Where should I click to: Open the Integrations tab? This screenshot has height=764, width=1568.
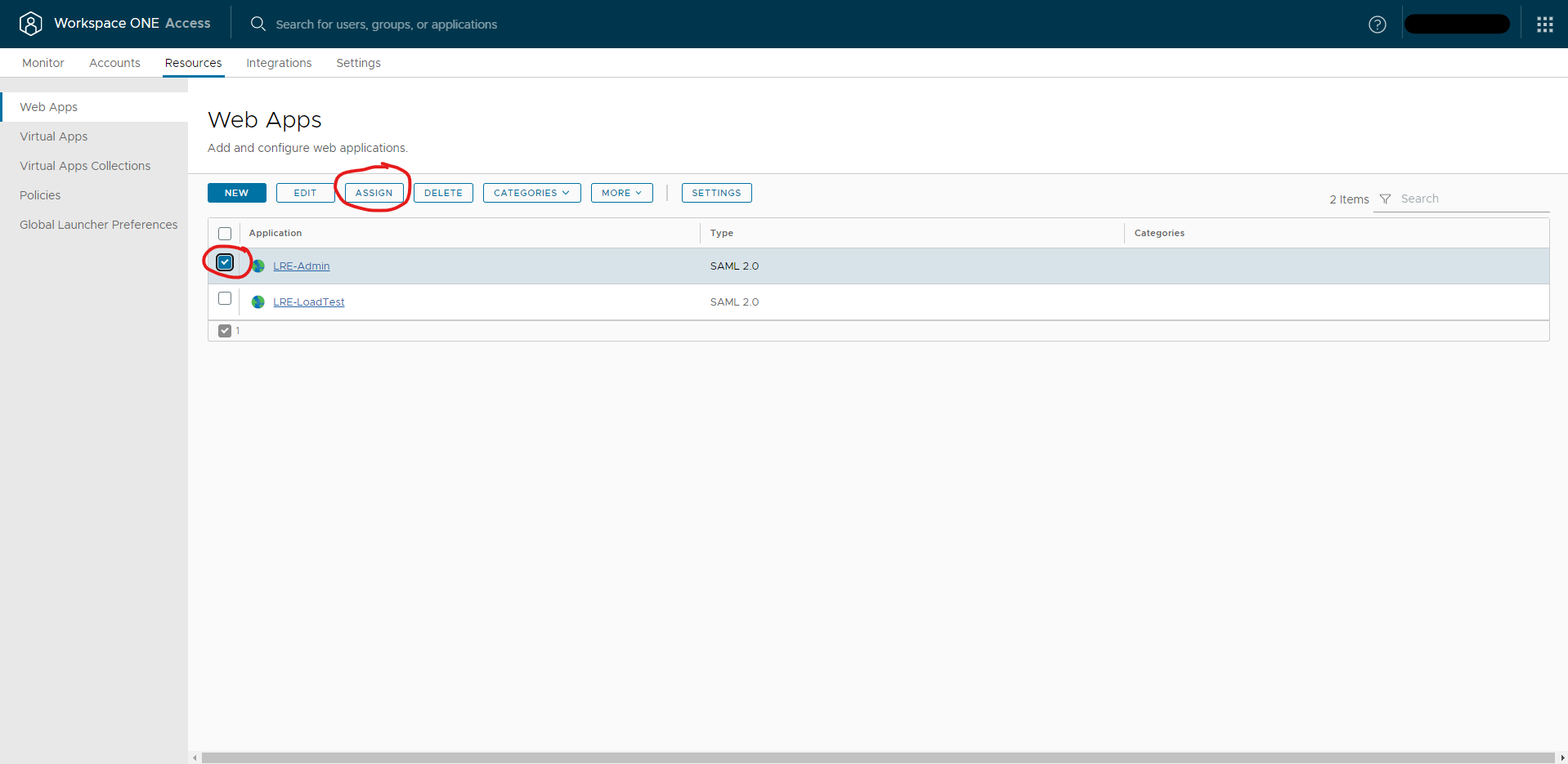pyautogui.click(x=278, y=63)
